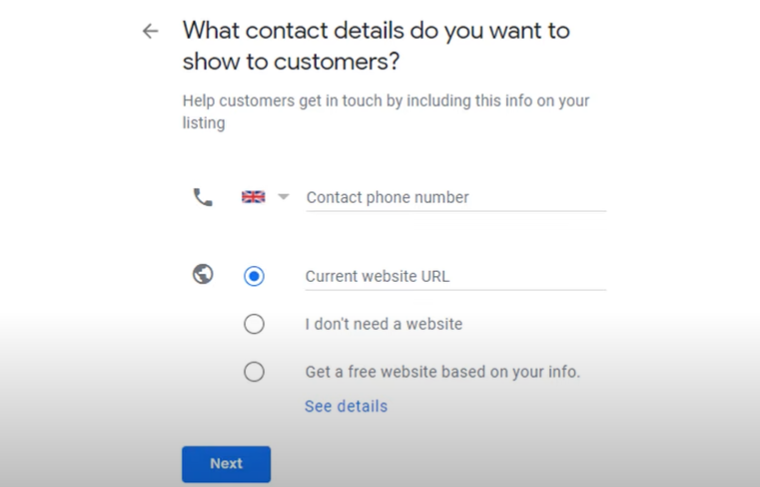
Task: Click the word 'listing' in the helper text
Action: pyautogui.click(x=204, y=123)
